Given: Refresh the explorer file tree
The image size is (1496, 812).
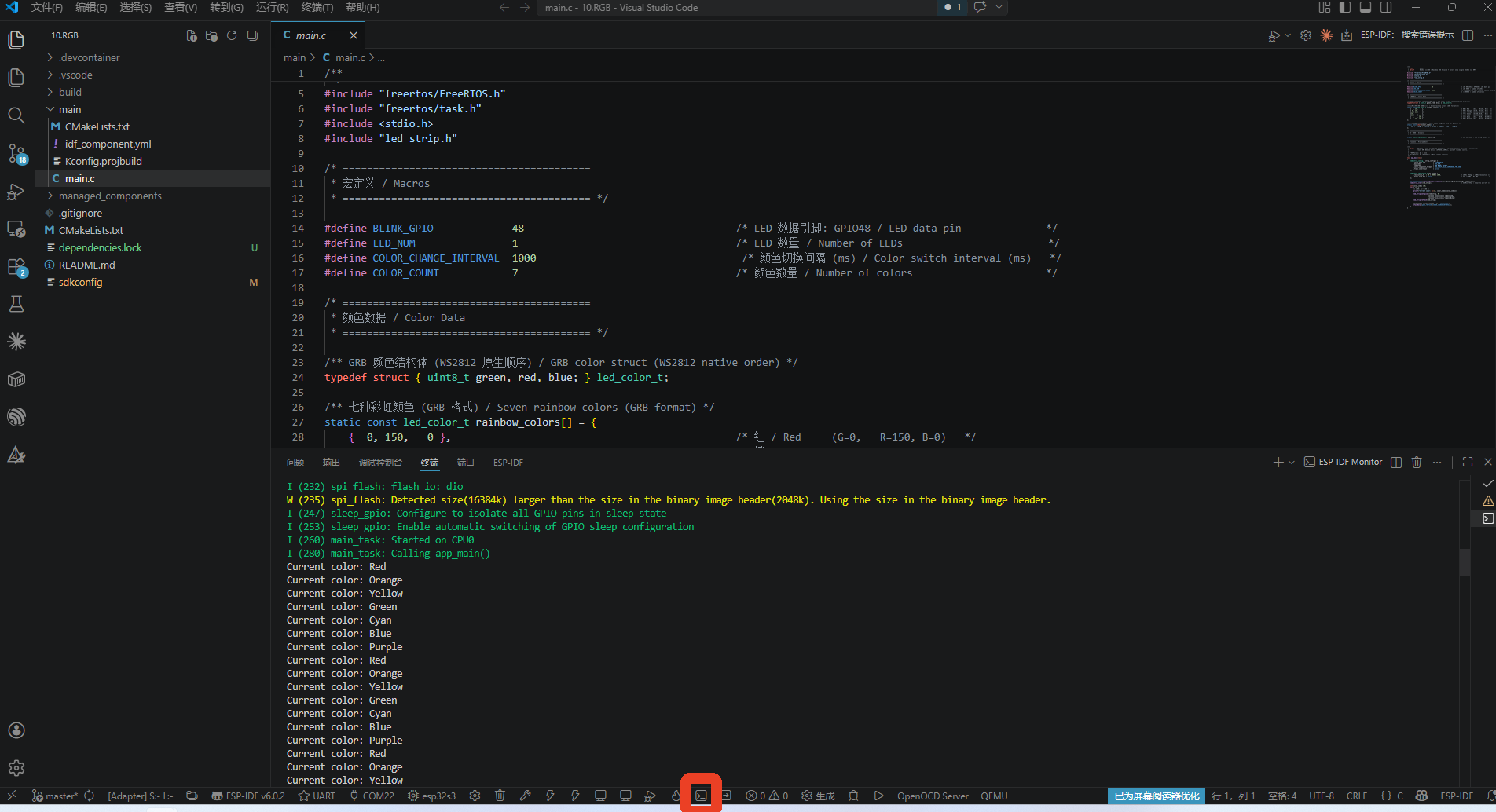Looking at the screenshot, I should 232,35.
